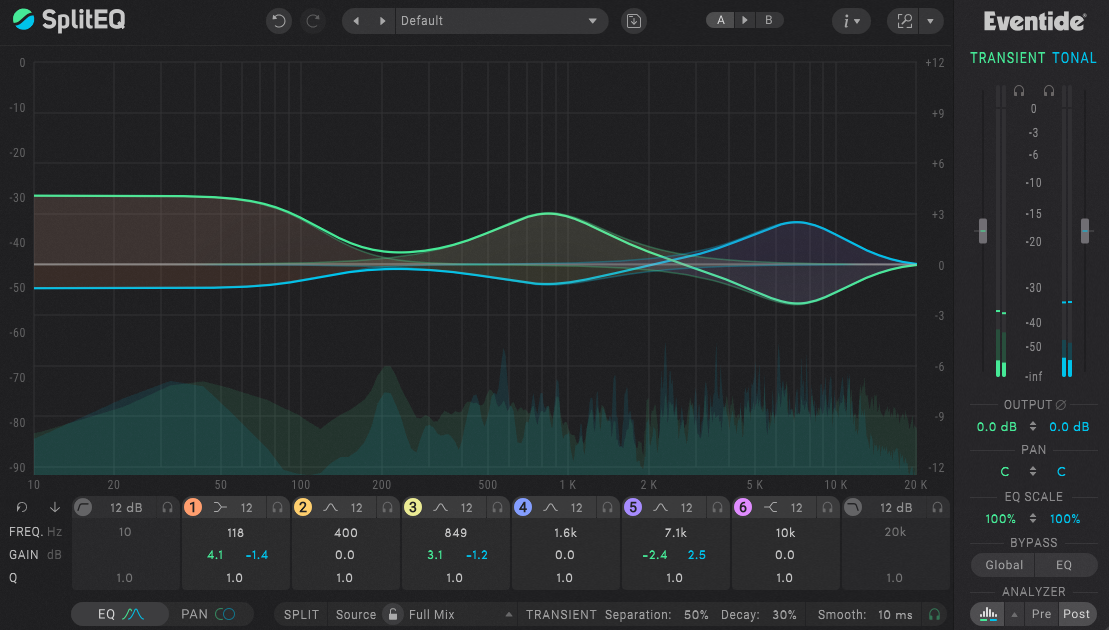The height and width of the screenshot is (630, 1109).
Task: Click the reset bands icon
Action: [22, 508]
